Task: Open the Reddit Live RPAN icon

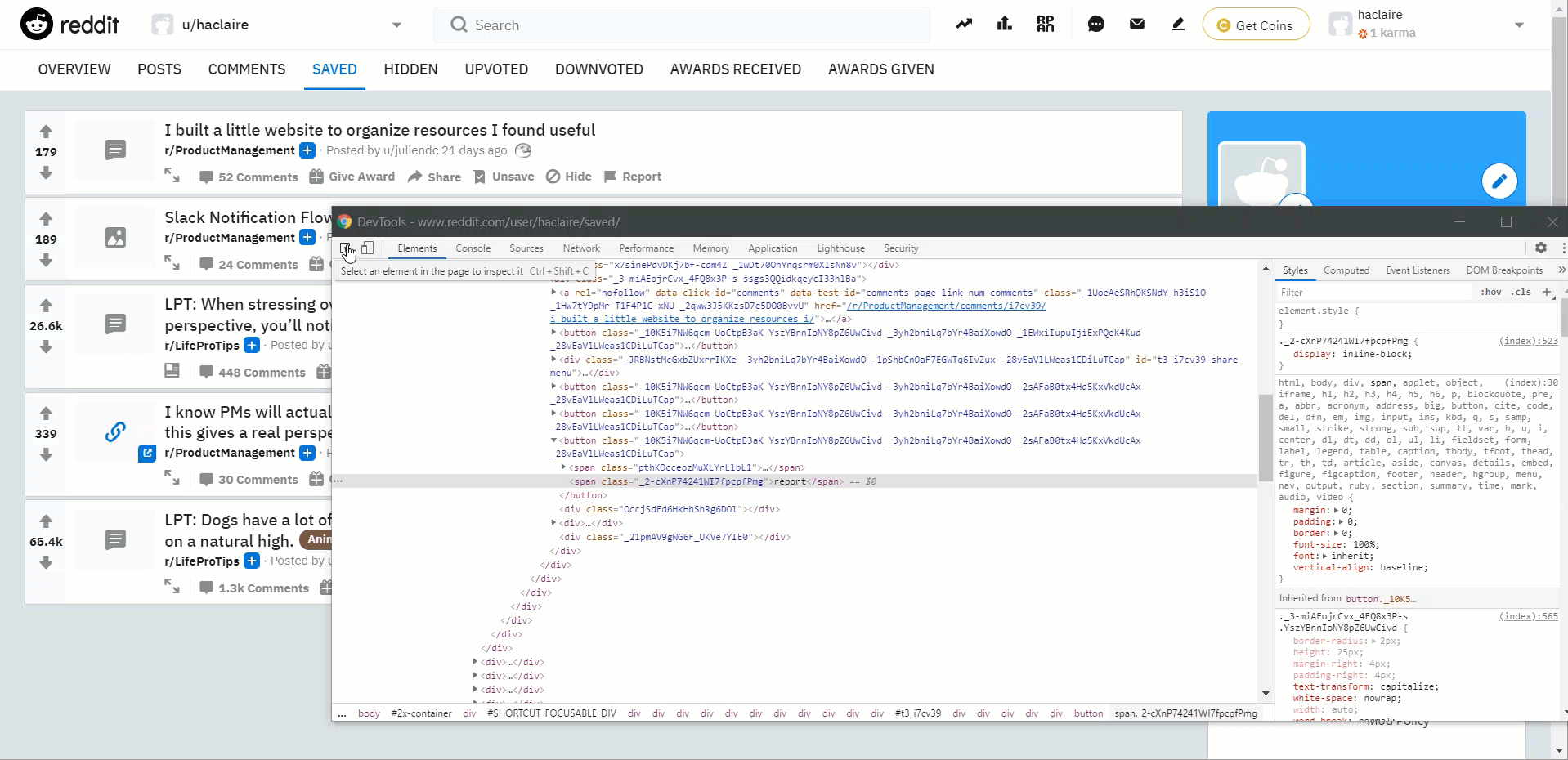Action: pos(1046,25)
